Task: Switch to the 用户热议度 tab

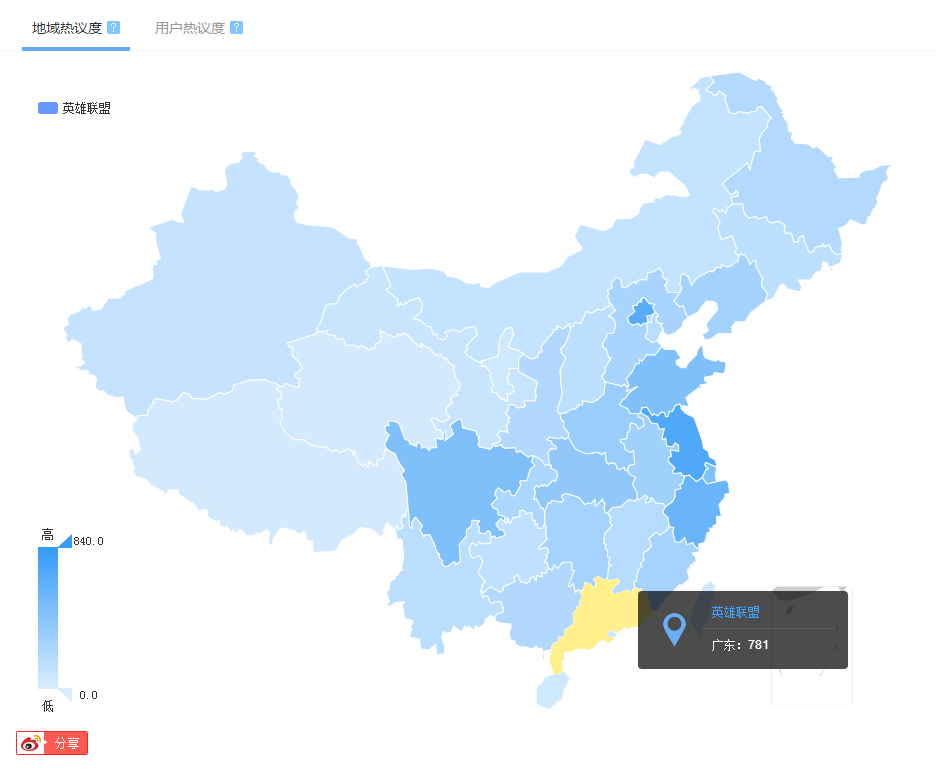Action: point(190,28)
